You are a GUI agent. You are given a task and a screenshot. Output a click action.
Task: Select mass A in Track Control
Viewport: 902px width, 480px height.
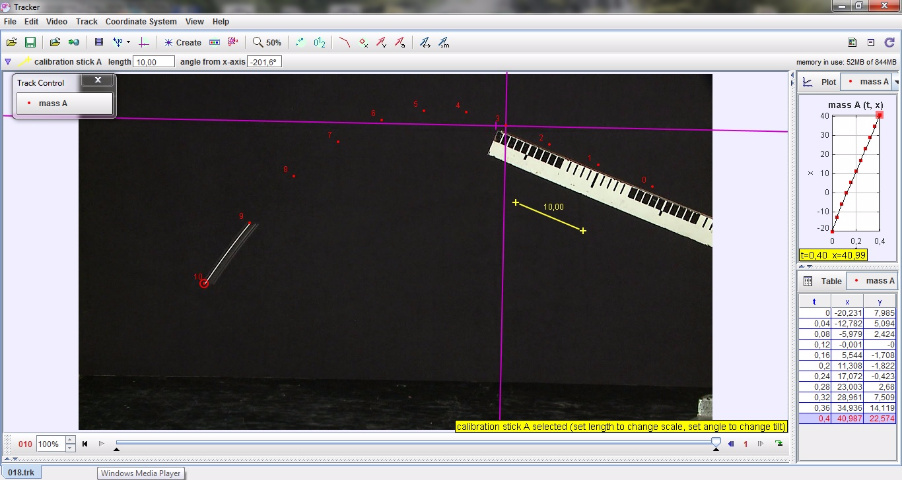[64, 103]
